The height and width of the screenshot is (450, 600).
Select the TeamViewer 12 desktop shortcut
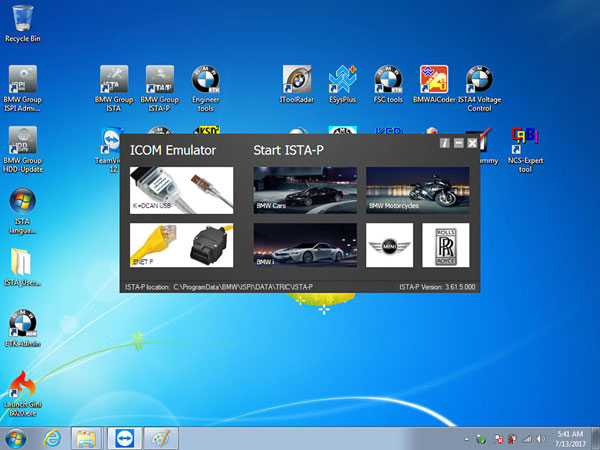[x=109, y=150]
